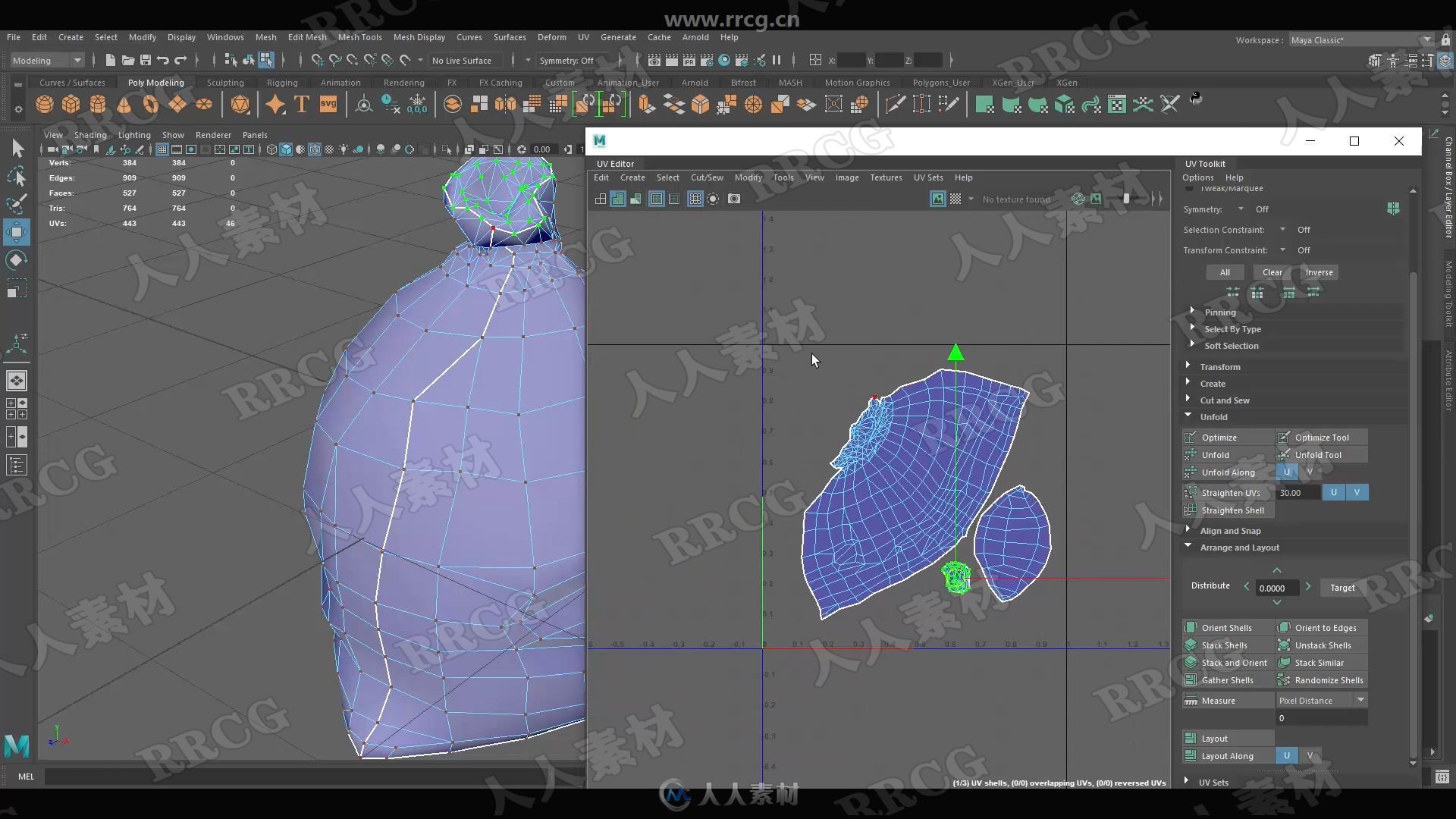Click the Layout UV shells icon

click(x=1191, y=738)
